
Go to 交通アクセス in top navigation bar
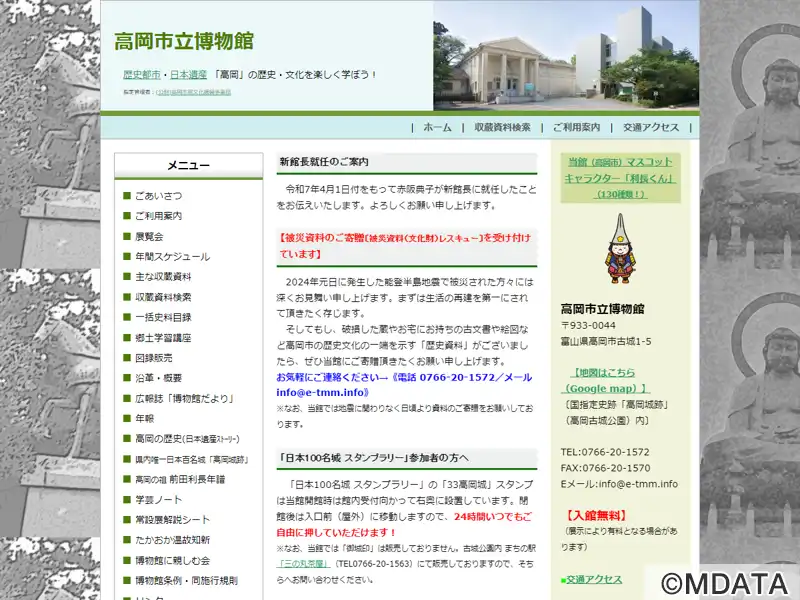pos(651,128)
